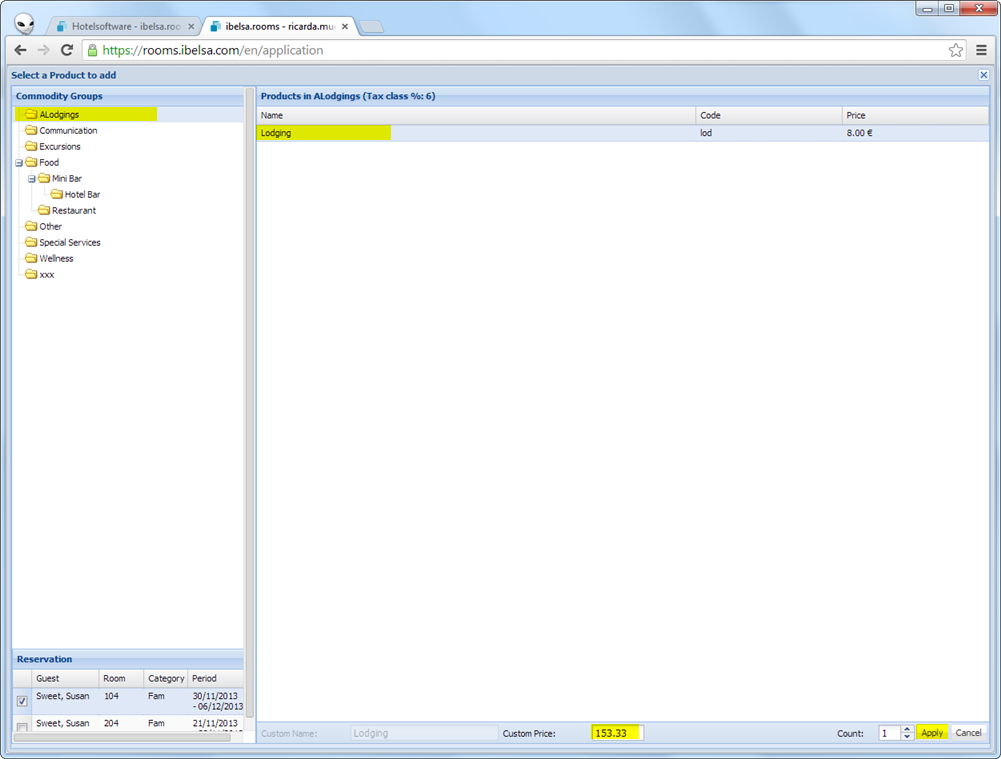
Task: Check the Sweet, Susan room 204 checkbox
Action: click(22, 727)
